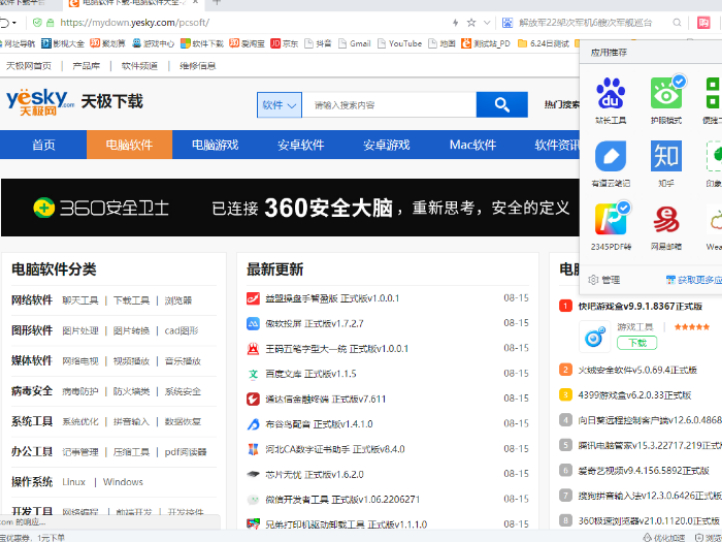Open the 视频播放 category link
This screenshot has height=542, width=722.
pos(131,361)
